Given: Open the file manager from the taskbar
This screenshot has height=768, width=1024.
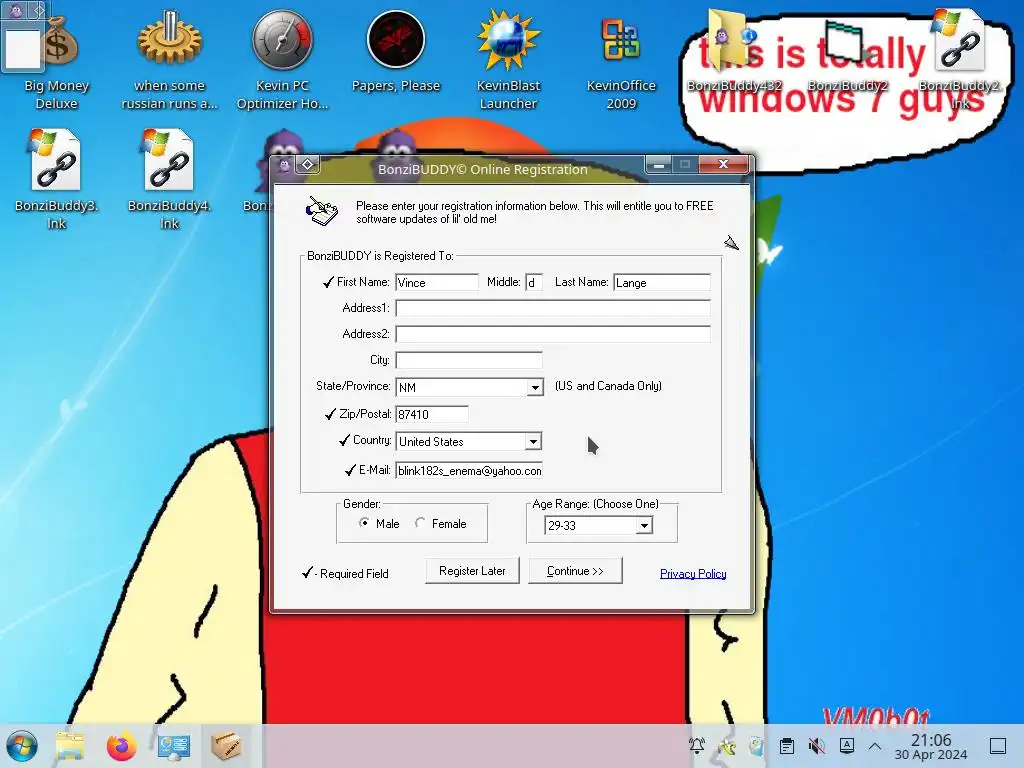Looking at the screenshot, I should click(x=70, y=746).
